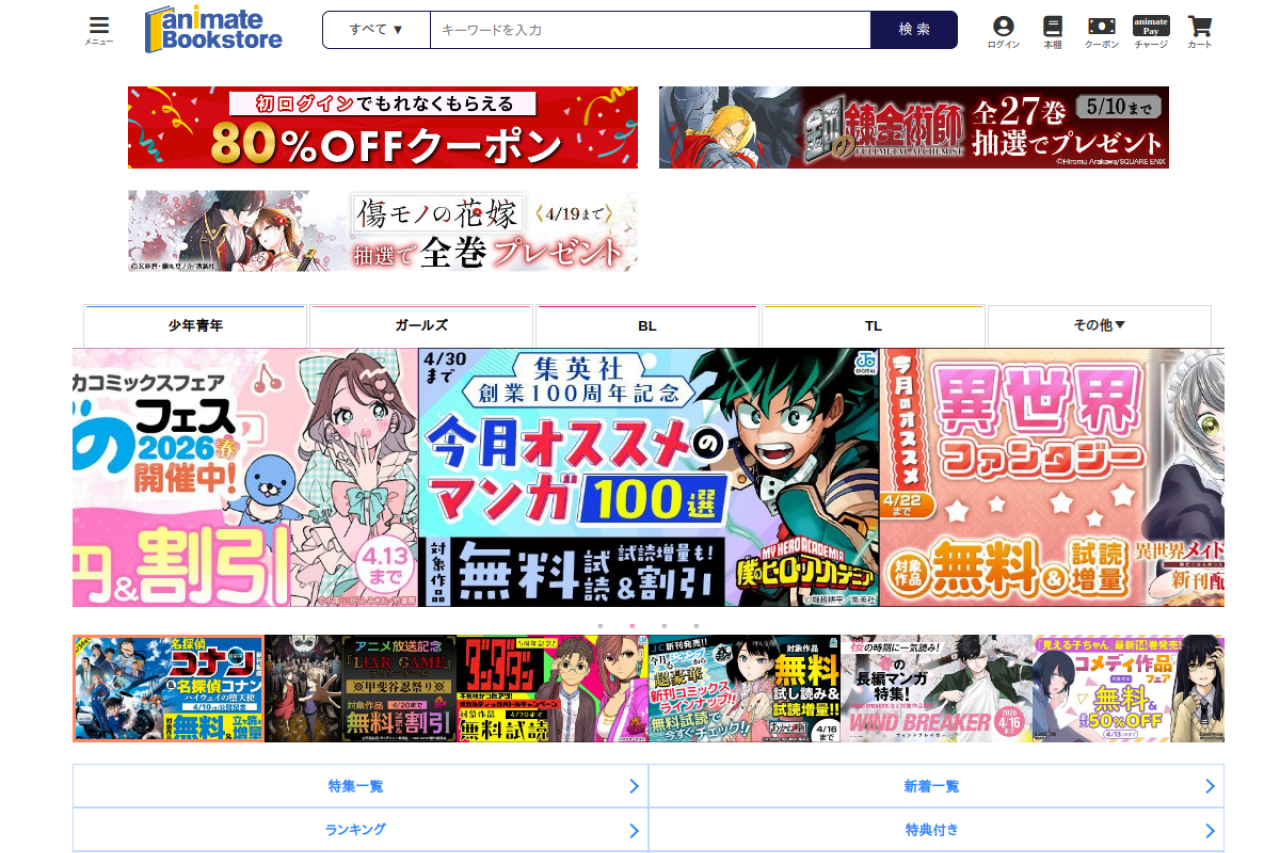Open the ランキング link
The image size is (1280, 853).
point(360,830)
